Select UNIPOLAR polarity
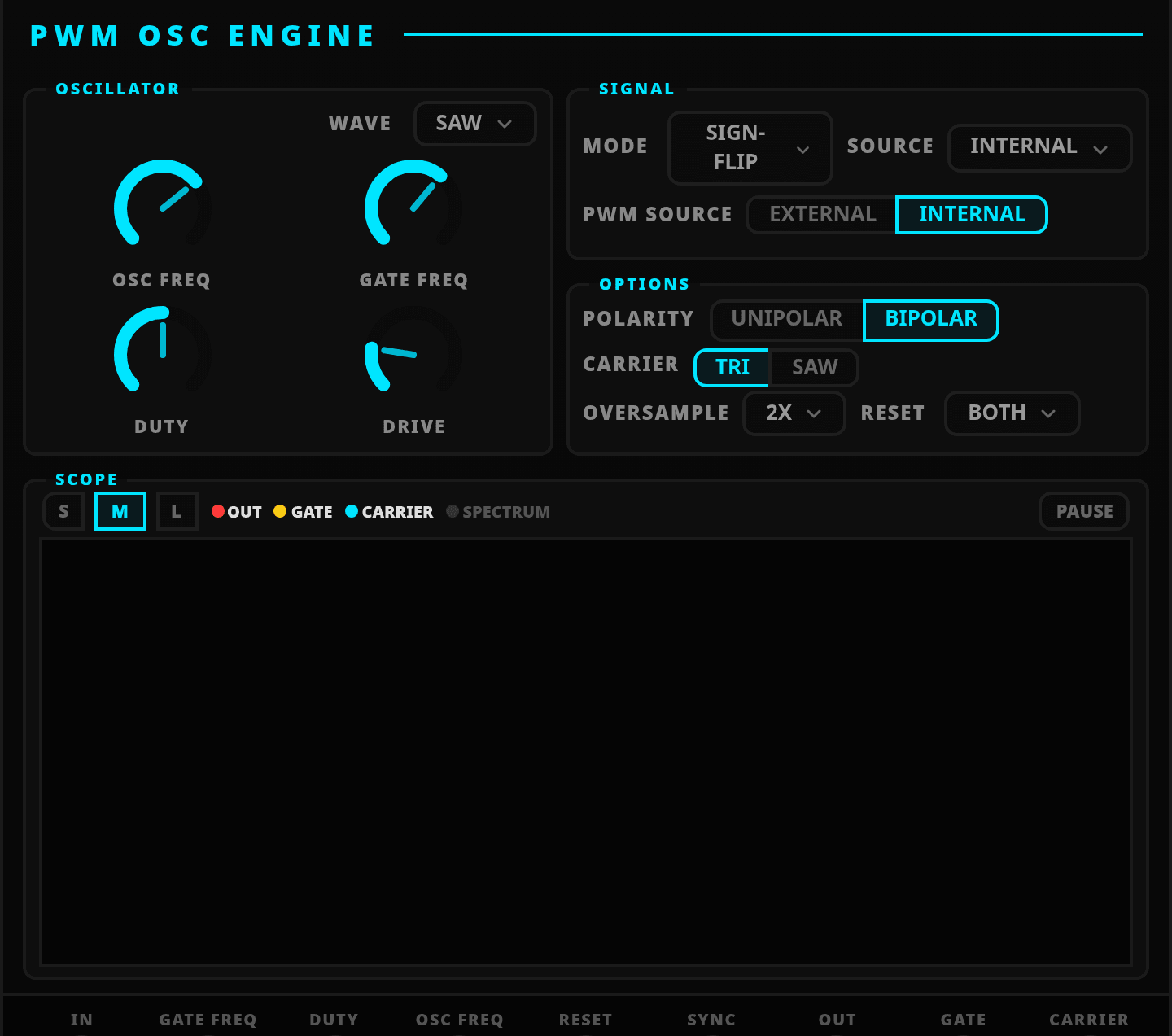This screenshot has height=1036, width=1172. click(786, 319)
